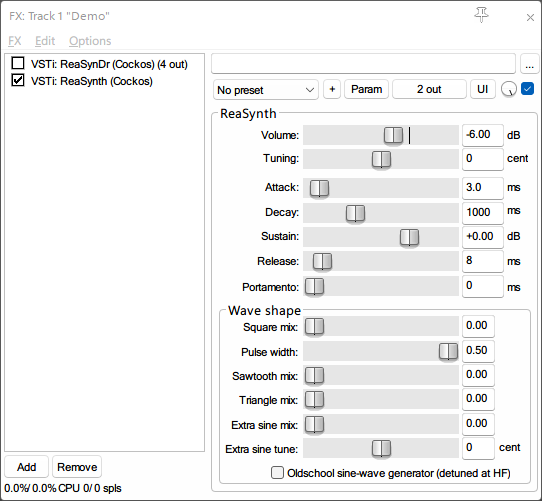
Task: Disable the ReaSynth plugin checkbox
Action: coord(18,80)
